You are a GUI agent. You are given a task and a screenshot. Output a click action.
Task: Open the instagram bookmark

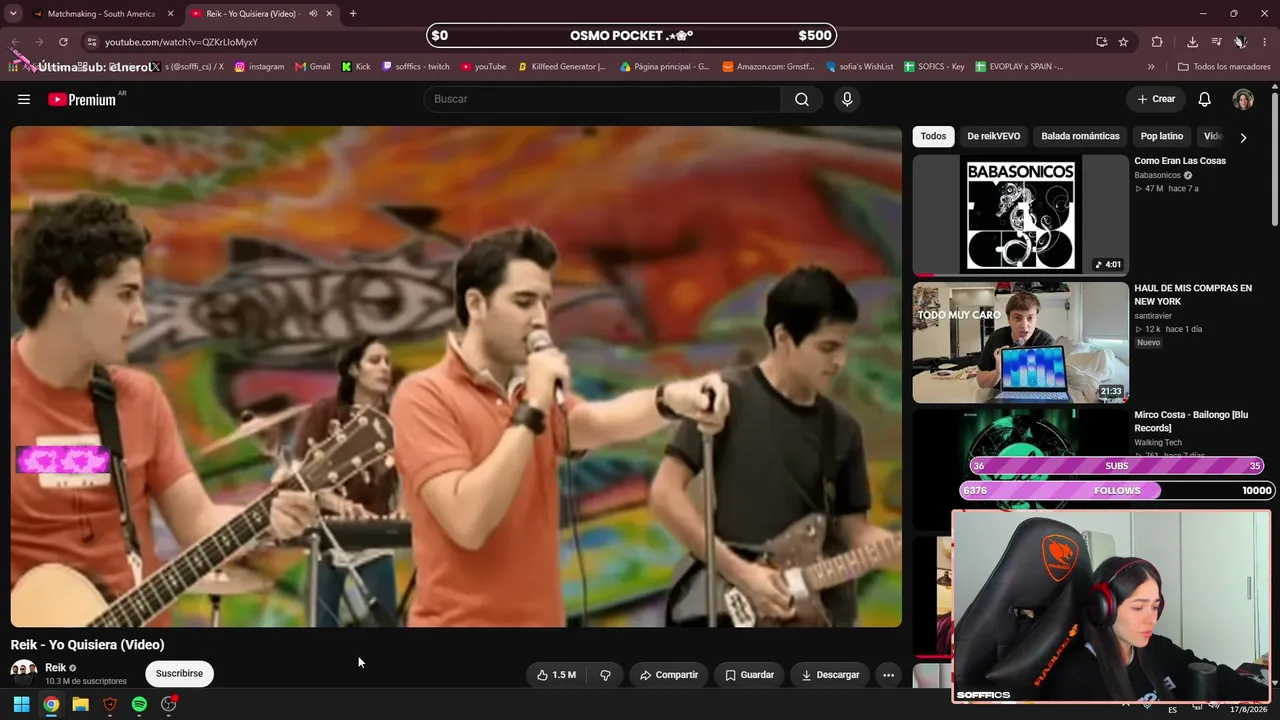(259, 67)
